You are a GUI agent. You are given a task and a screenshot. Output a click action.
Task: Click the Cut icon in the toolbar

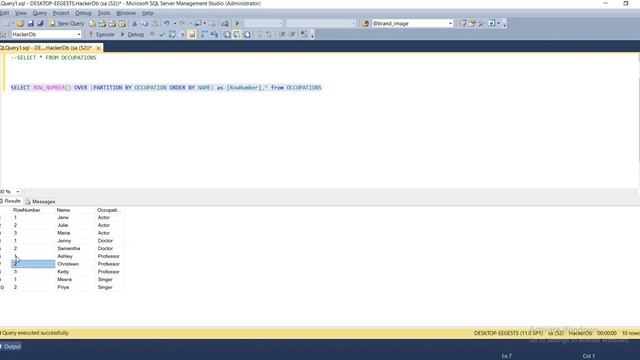click(134, 23)
